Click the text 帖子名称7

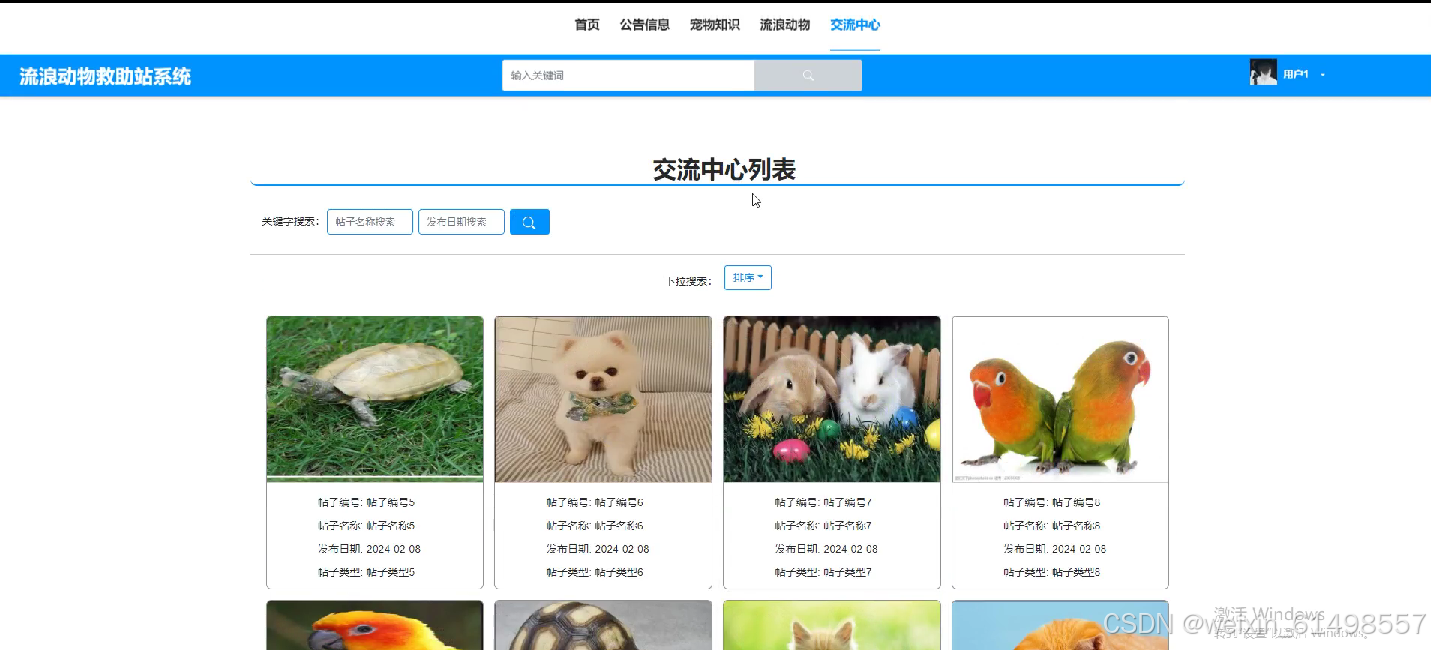click(x=848, y=526)
